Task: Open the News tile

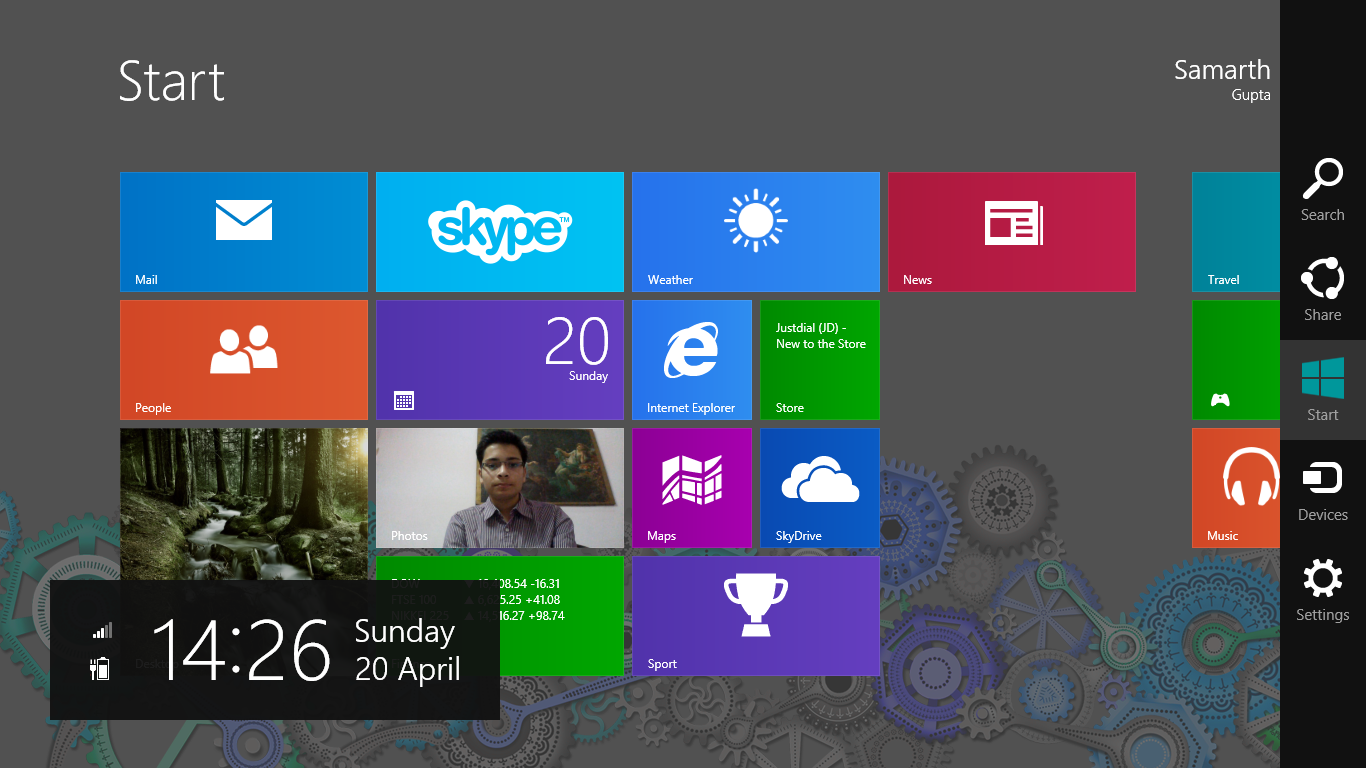Action: [x=1012, y=232]
